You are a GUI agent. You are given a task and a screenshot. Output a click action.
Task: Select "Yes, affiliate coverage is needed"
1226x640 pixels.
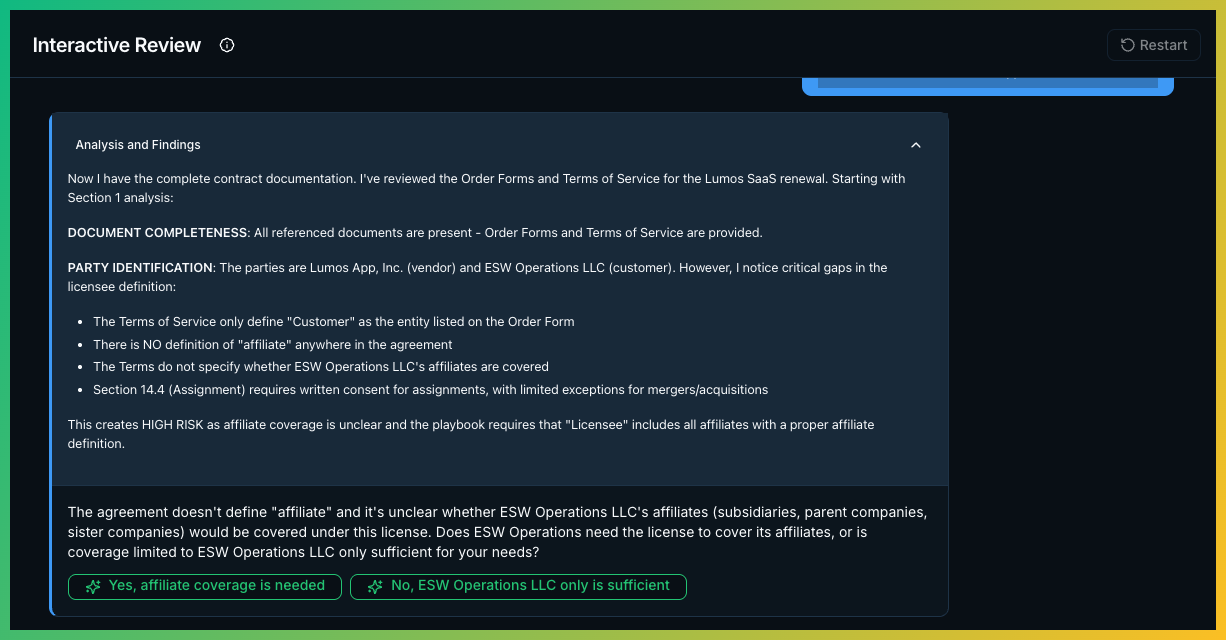[x=205, y=586]
